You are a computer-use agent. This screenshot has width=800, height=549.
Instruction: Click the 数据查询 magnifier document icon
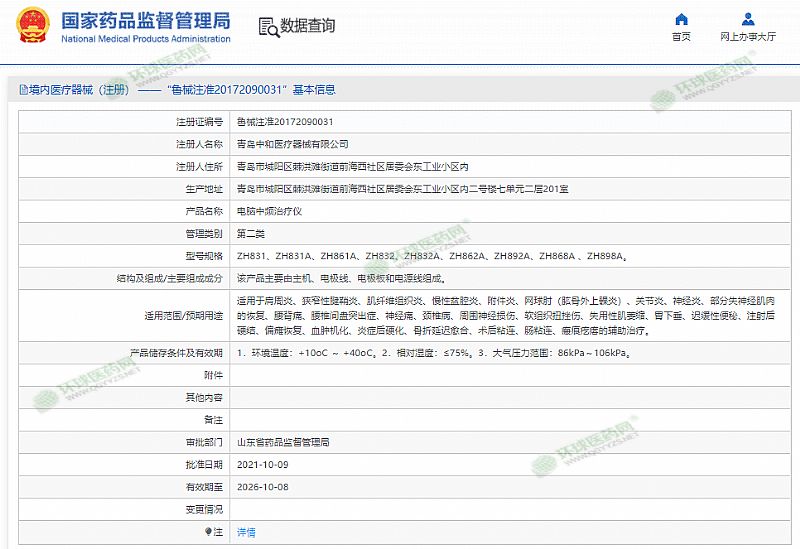pos(268,27)
